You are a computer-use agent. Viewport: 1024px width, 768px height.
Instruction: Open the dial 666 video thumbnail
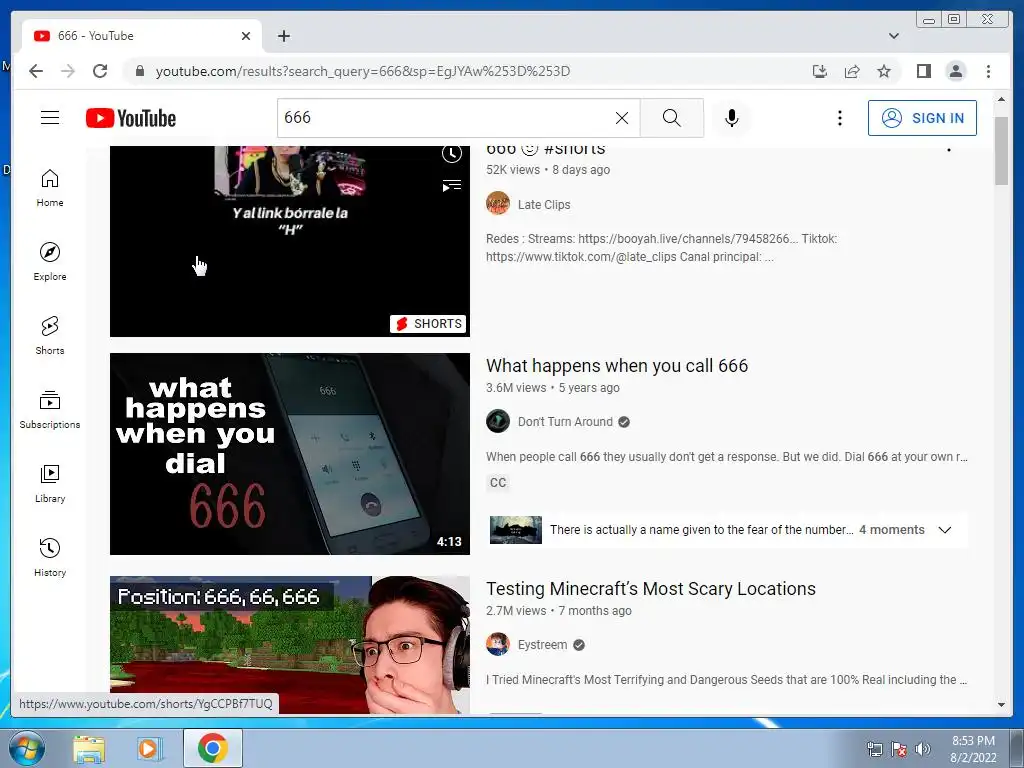pos(289,454)
